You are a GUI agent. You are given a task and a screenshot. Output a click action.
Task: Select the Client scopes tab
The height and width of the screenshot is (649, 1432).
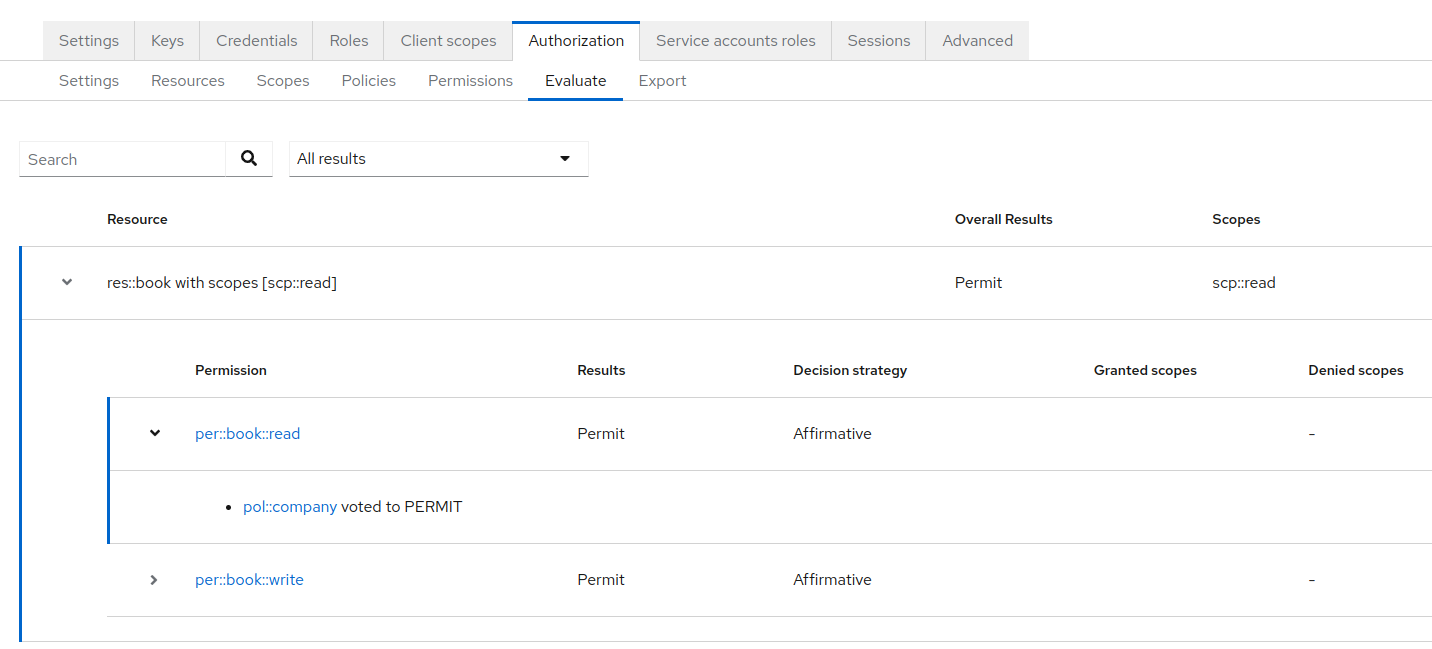tap(448, 41)
